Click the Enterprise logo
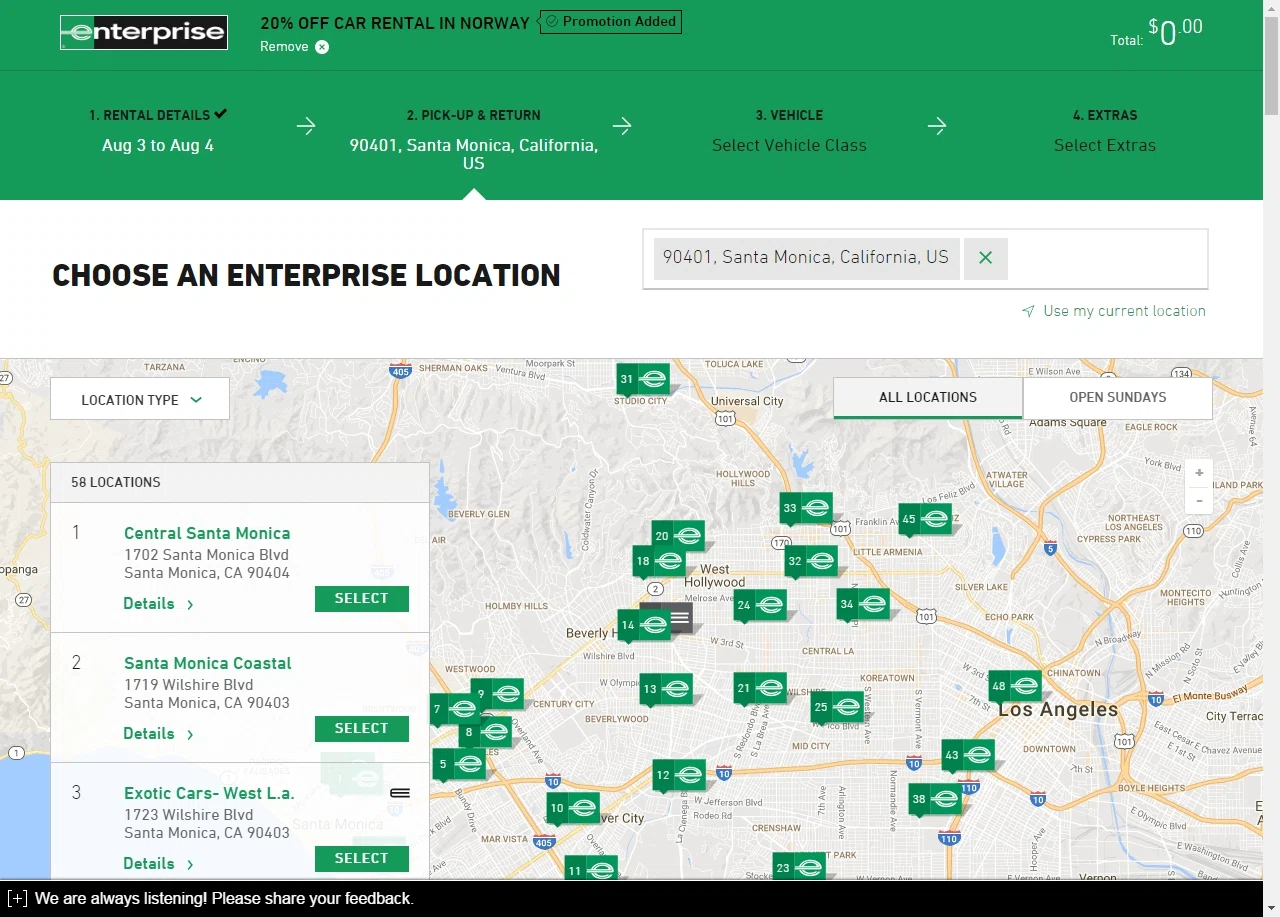The height and width of the screenshot is (917, 1280). click(144, 32)
